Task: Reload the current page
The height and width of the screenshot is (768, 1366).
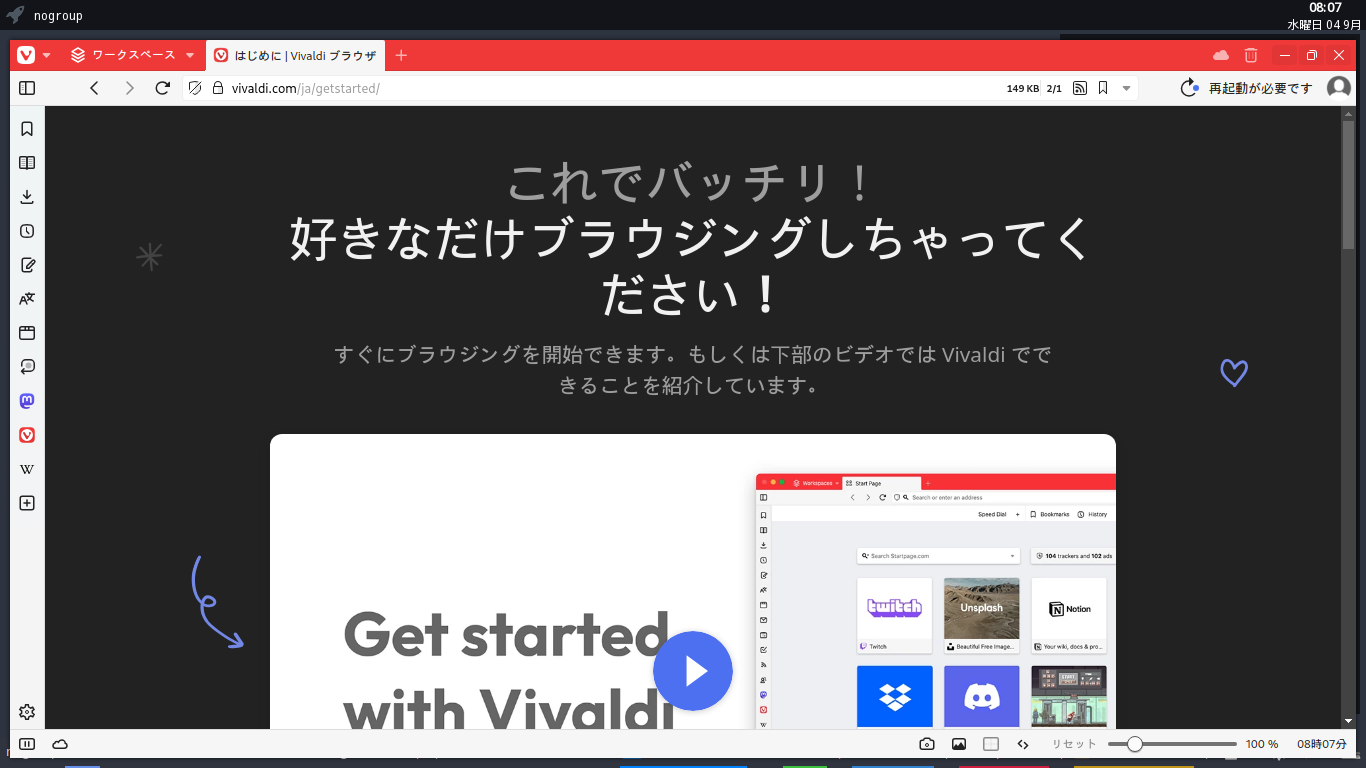Action: (163, 88)
